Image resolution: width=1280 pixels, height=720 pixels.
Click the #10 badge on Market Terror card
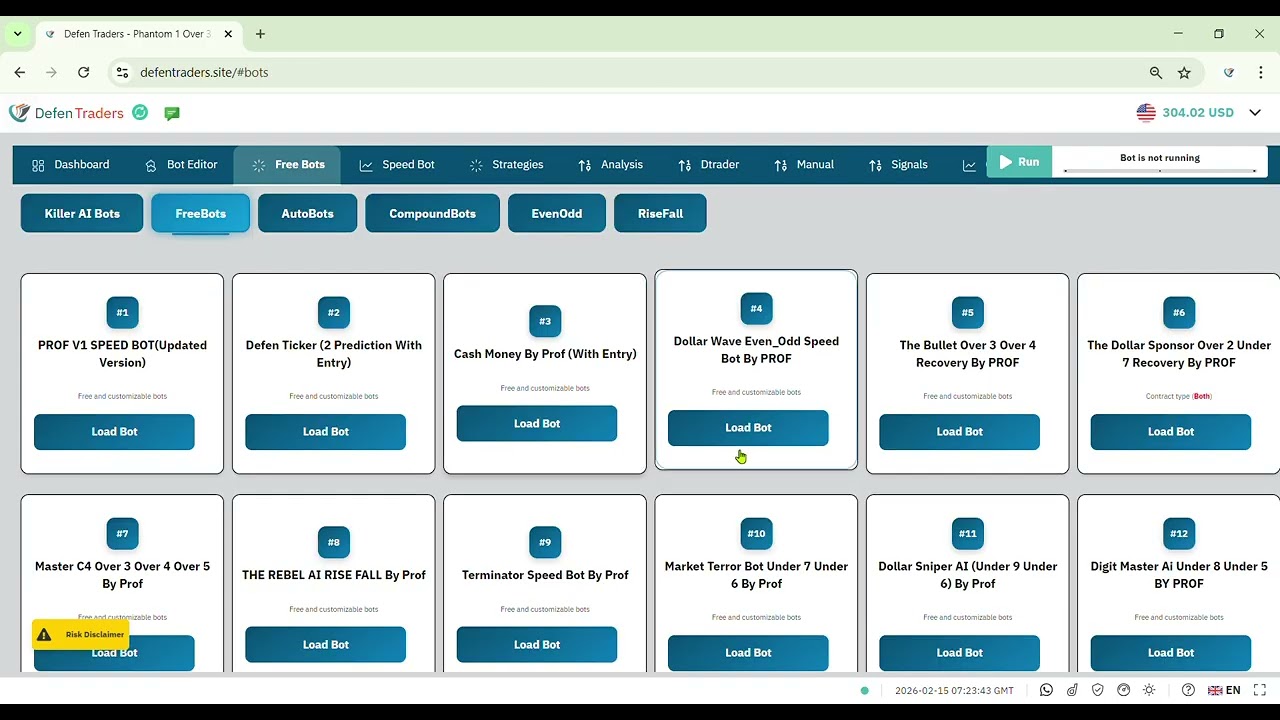point(756,534)
